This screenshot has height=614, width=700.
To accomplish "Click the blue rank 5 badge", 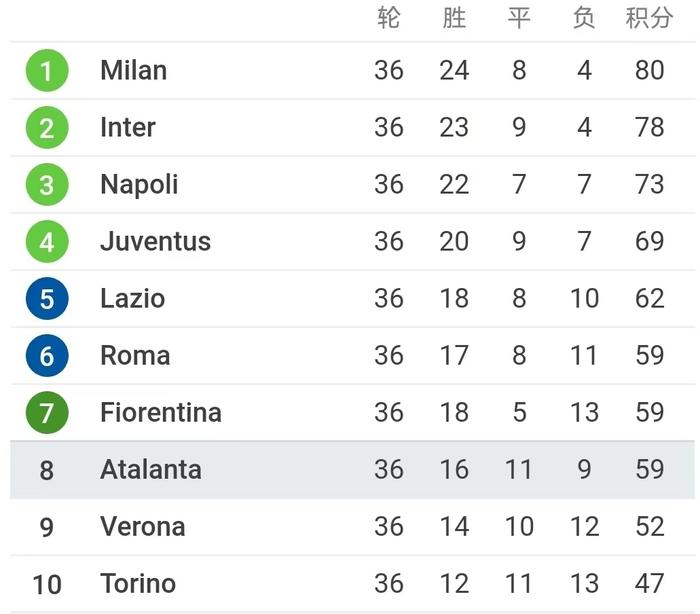I will pyautogui.click(x=47, y=299).
